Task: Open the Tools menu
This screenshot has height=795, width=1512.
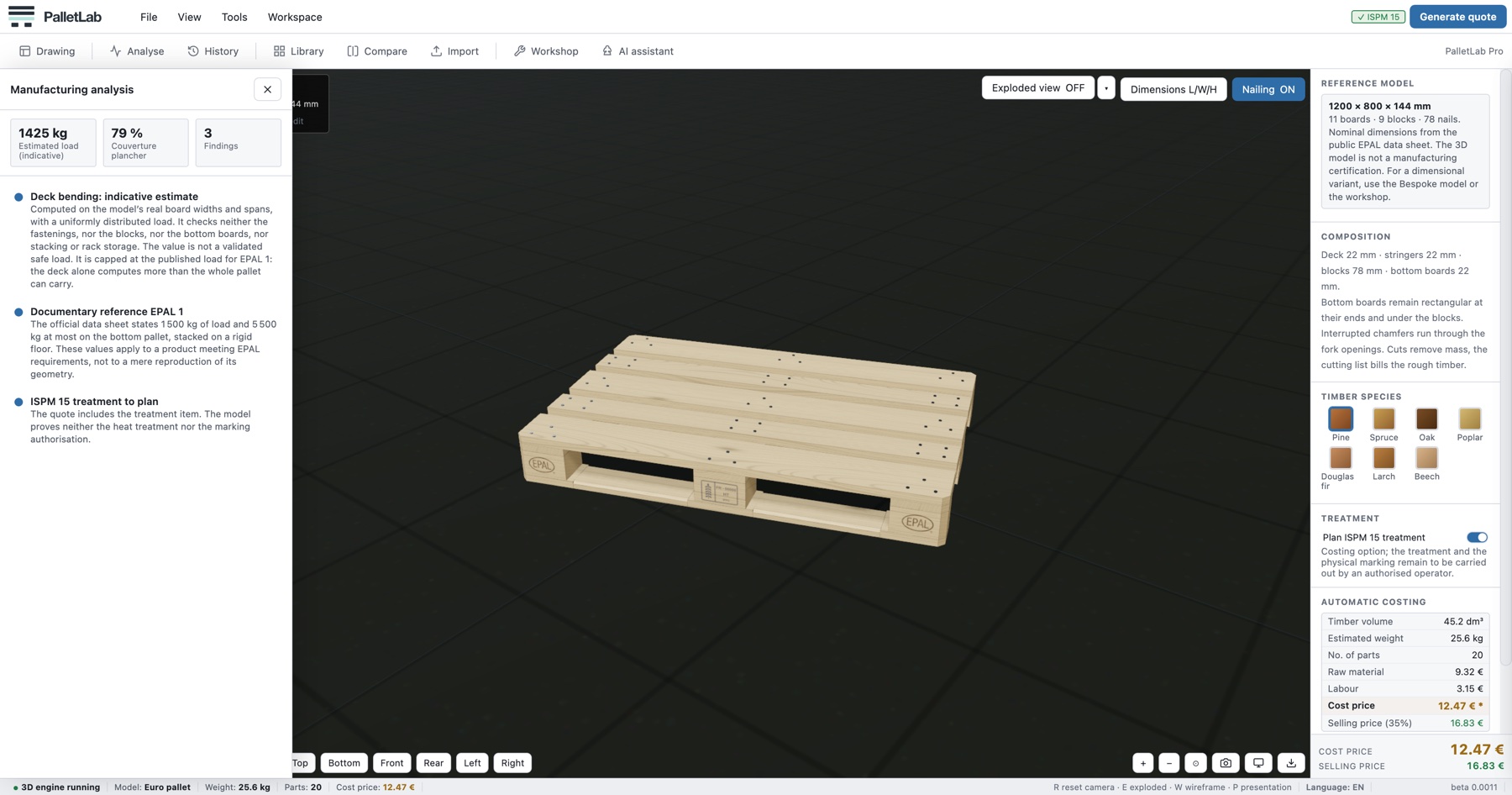Action: (234, 17)
